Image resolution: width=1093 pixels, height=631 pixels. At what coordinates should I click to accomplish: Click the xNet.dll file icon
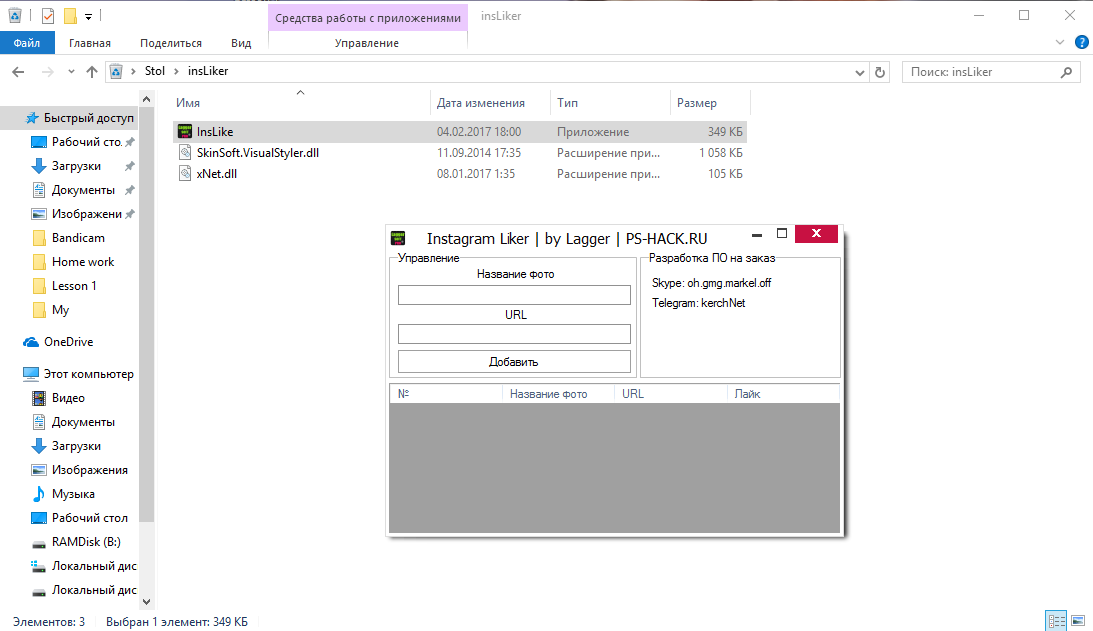(x=185, y=174)
